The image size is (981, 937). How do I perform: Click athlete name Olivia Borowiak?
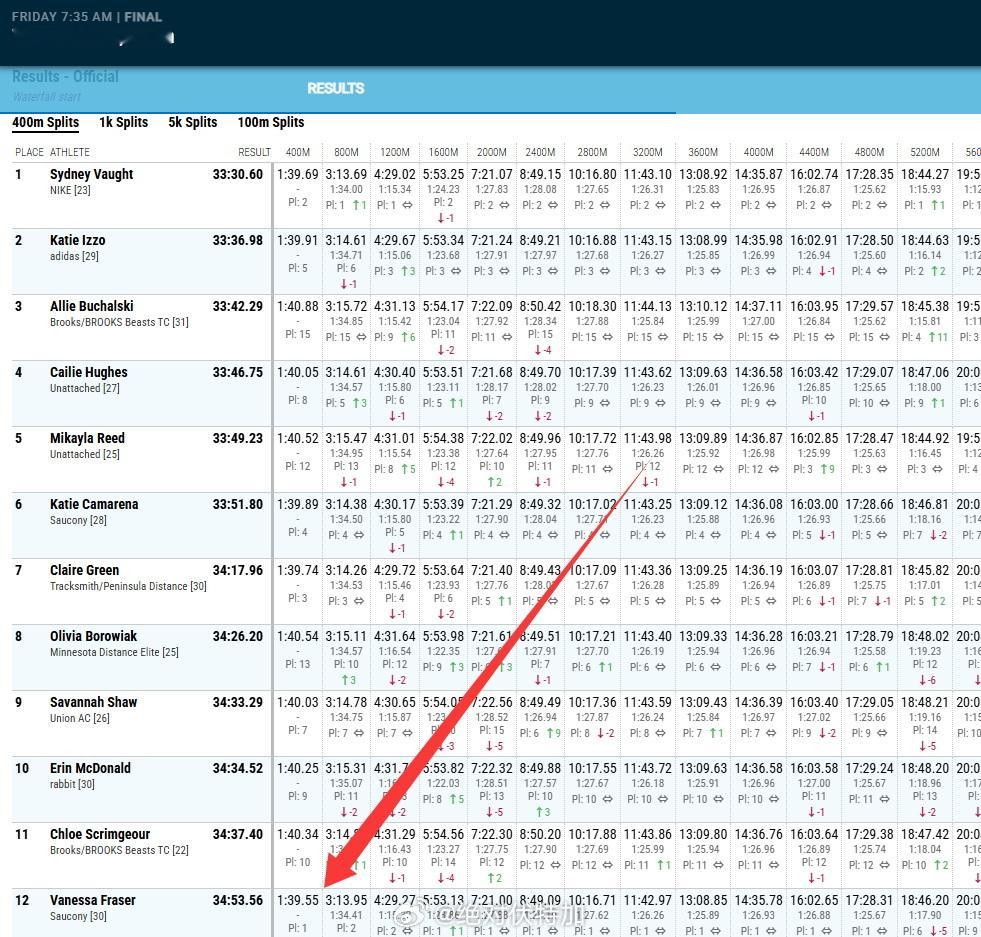[93, 636]
